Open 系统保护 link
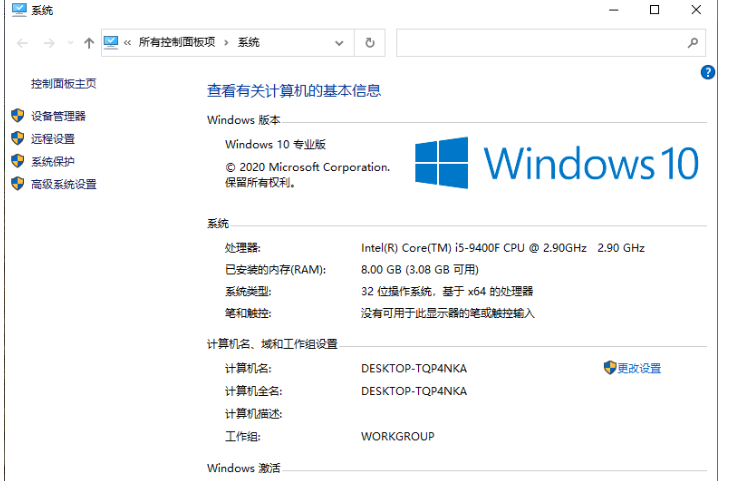 pos(53,162)
